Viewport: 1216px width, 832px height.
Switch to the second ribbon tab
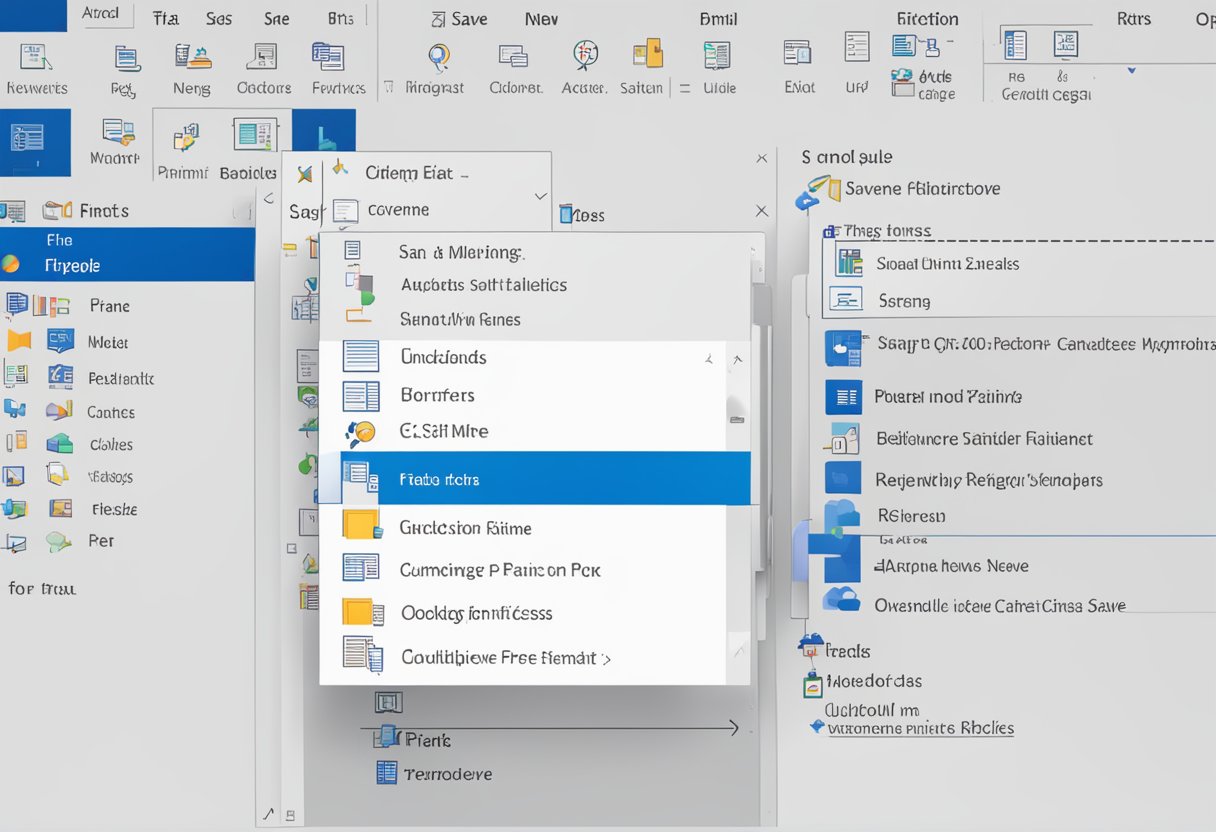[165, 18]
